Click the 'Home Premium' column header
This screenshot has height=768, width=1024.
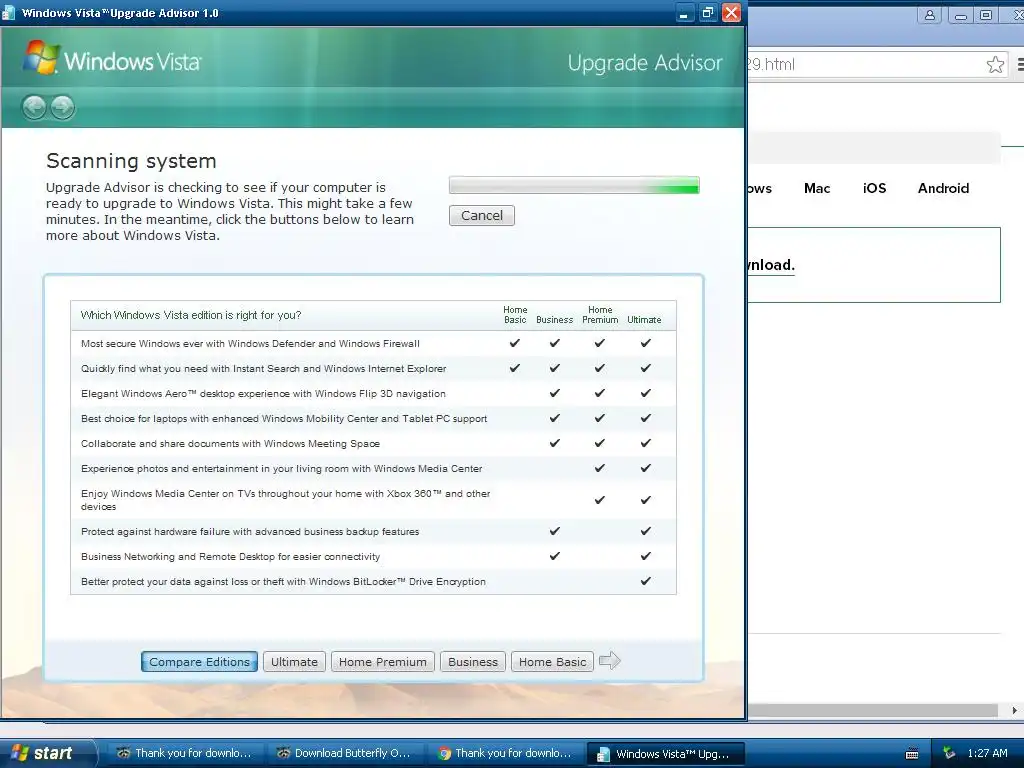(600, 315)
